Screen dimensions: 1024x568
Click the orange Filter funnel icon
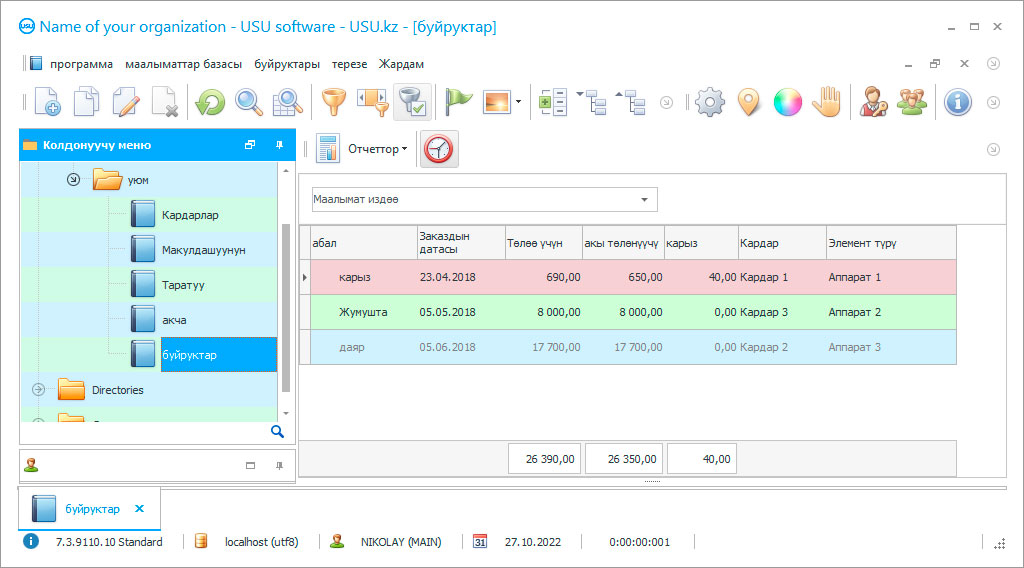coord(334,102)
